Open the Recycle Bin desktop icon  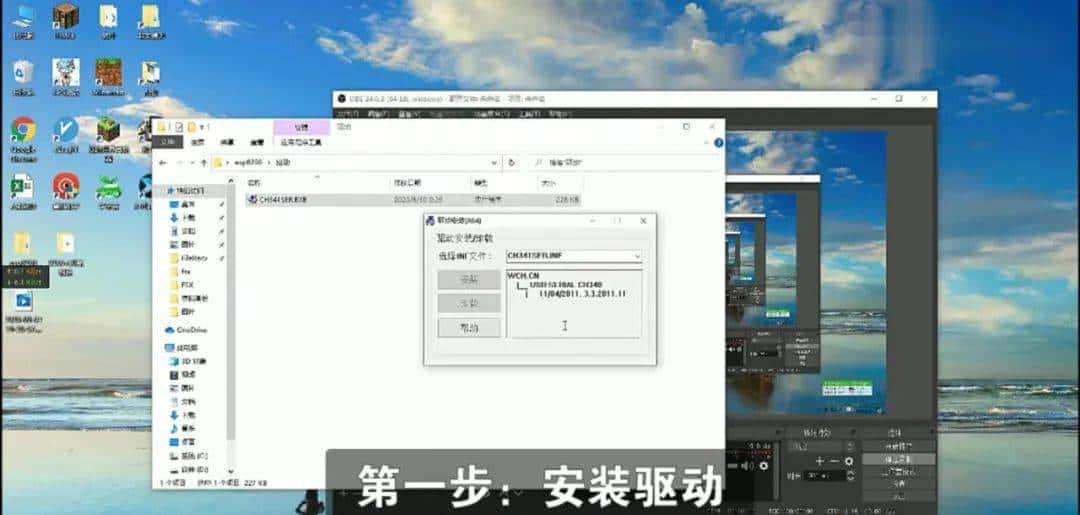[23, 76]
